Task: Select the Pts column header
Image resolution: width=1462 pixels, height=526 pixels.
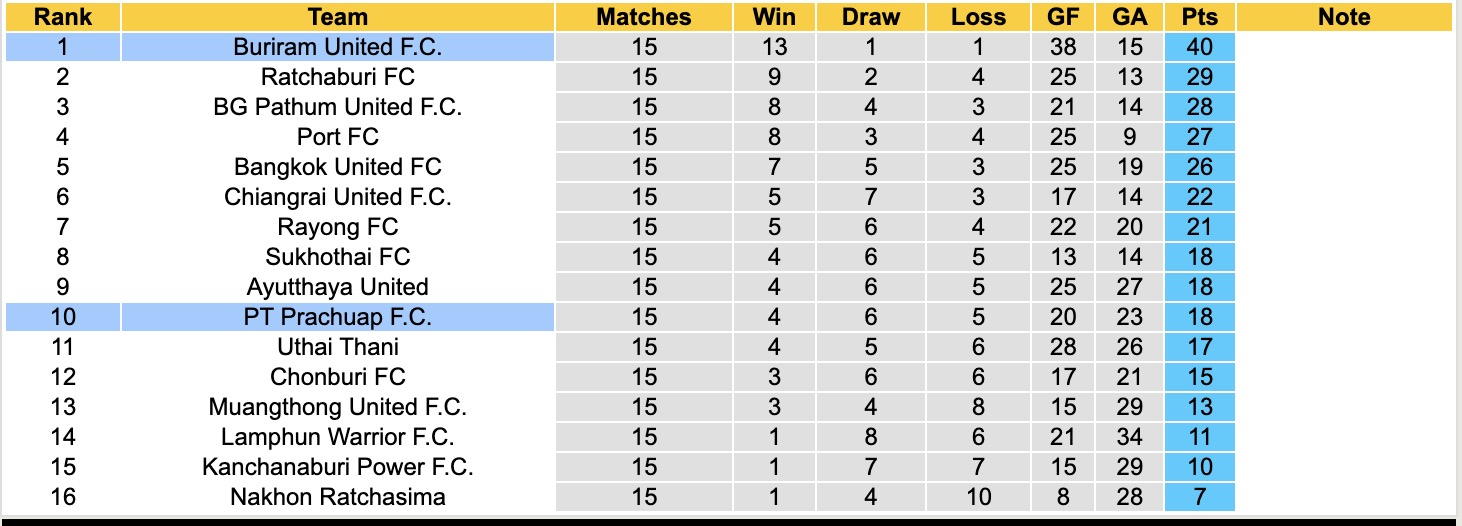Action: pyautogui.click(x=1199, y=17)
